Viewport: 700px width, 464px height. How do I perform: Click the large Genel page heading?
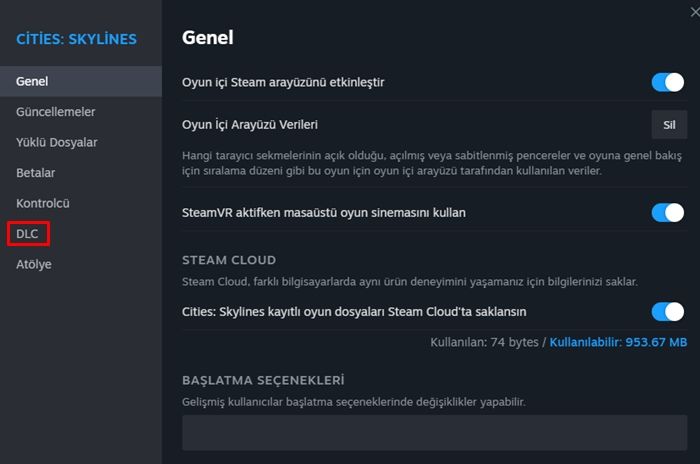[207, 38]
